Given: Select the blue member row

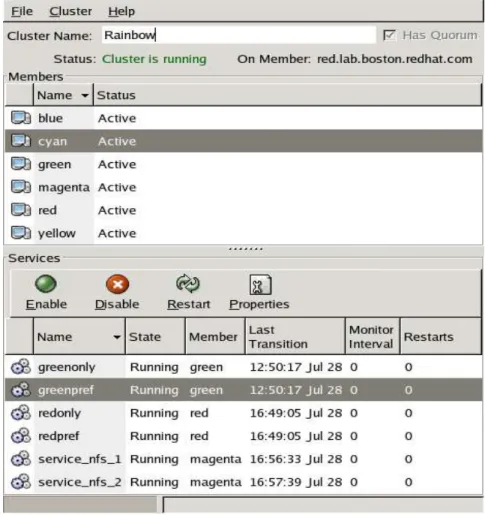Looking at the screenshot, I should [x=243, y=118].
